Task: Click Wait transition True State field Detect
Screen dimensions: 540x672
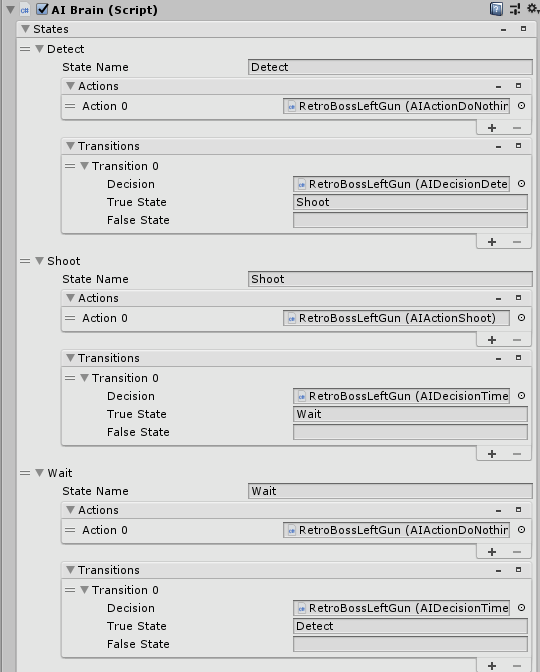Action: coord(410,626)
